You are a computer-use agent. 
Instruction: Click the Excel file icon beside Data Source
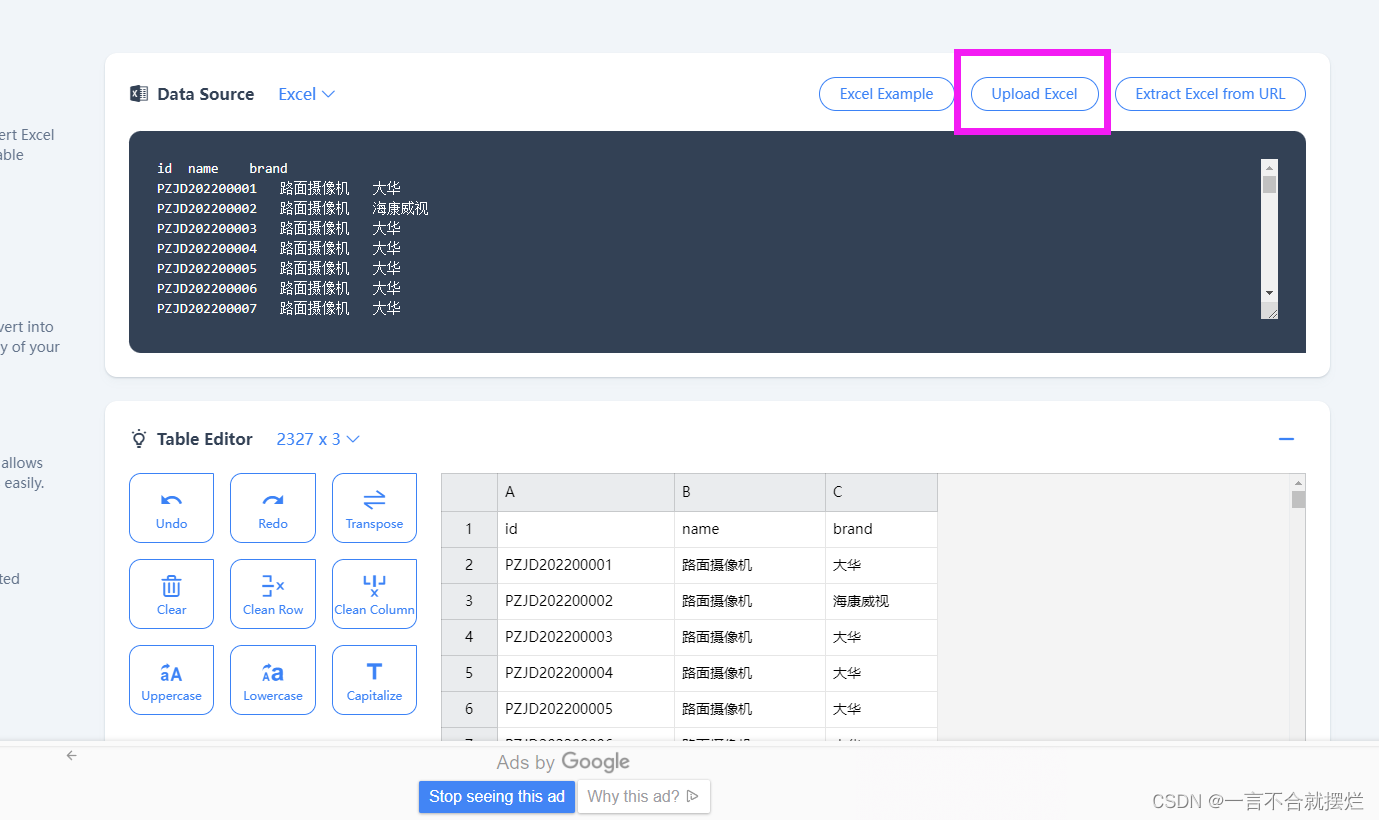138,93
